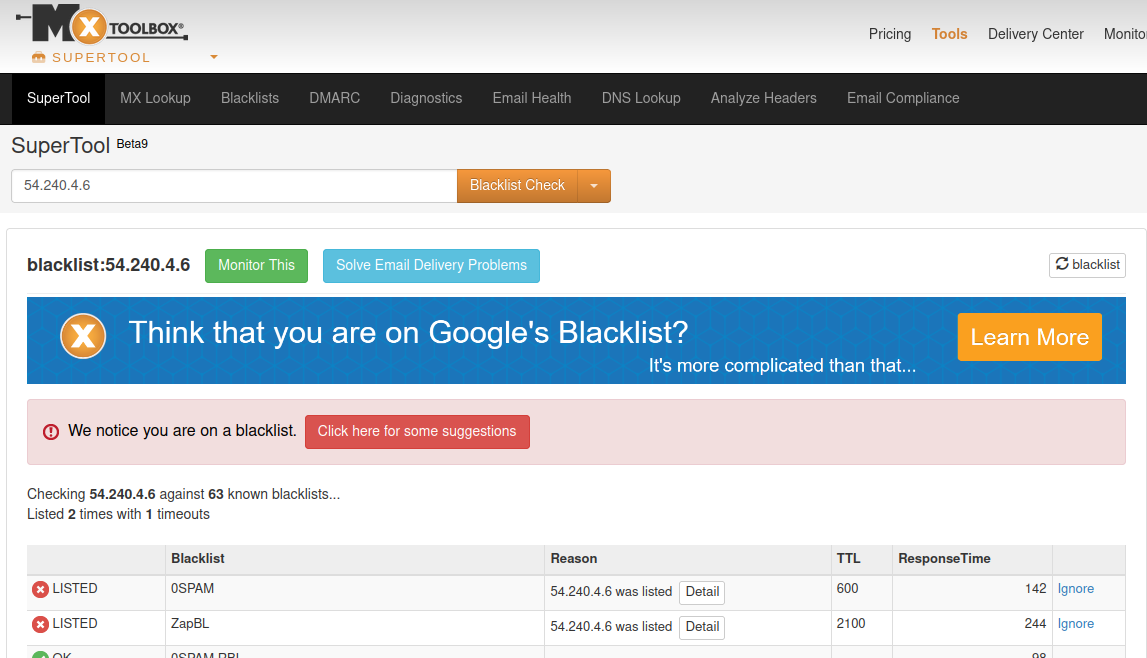Switch to the MX Lookup tab
The image size is (1147, 658).
pos(155,98)
